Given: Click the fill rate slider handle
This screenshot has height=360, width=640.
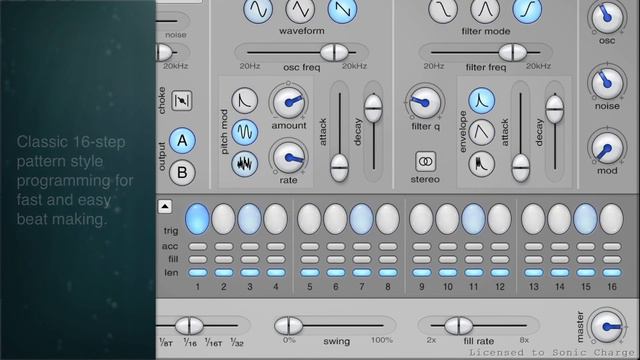Looking at the screenshot, I should click(x=458, y=326).
